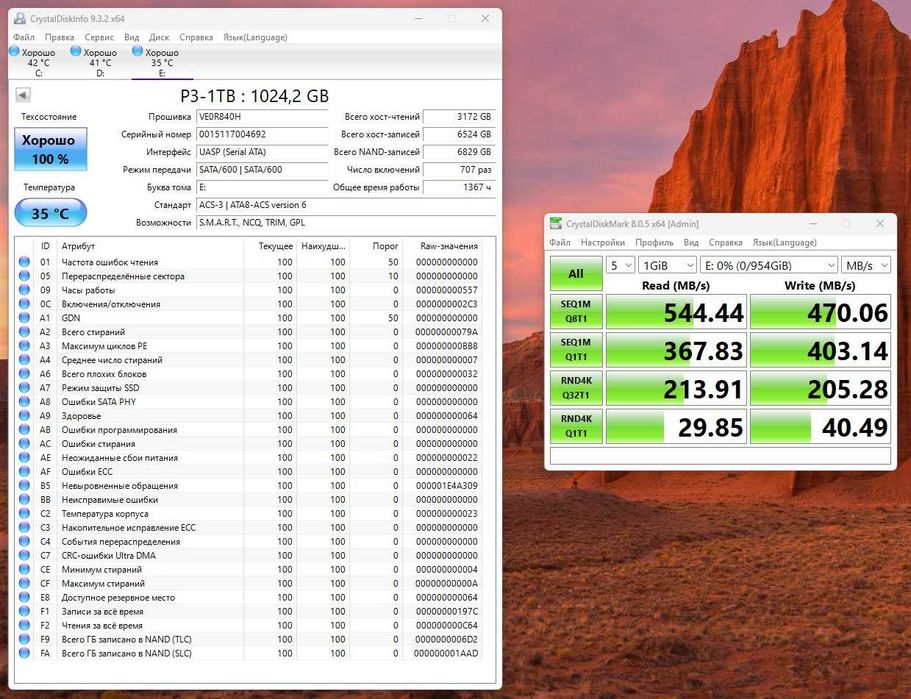Open the drive dropdown showing E: 0% (0/954GiB)
Image resolution: width=911 pixels, height=699 pixels.
(x=769, y=266)
